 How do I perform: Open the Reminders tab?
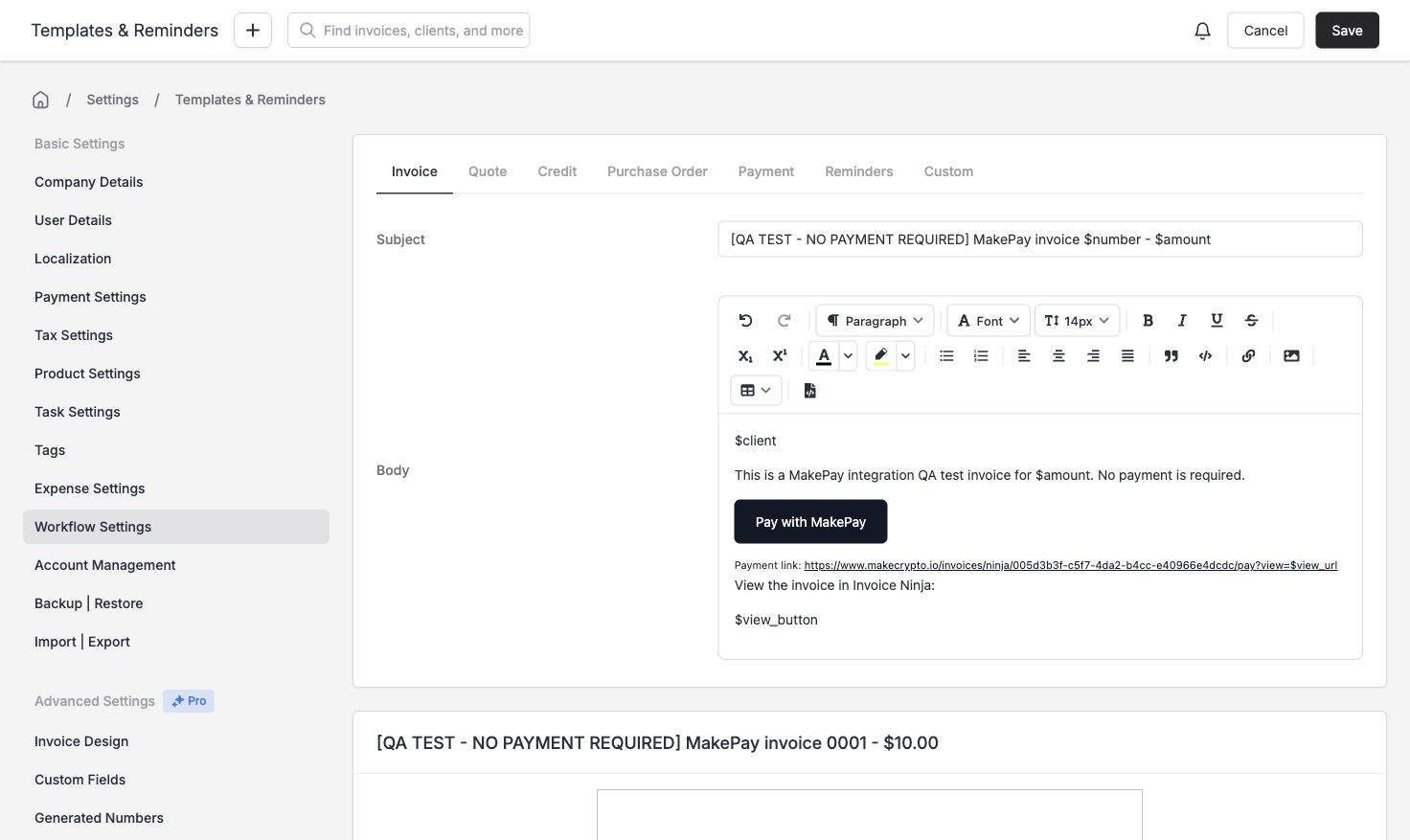859,171
